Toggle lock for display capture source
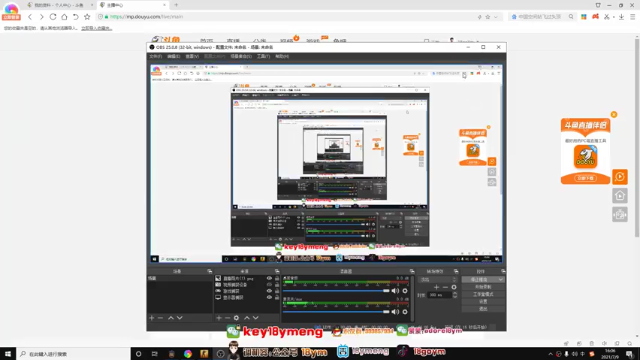The height and width of the screenshot is (360, 640). tap(277, 298)
